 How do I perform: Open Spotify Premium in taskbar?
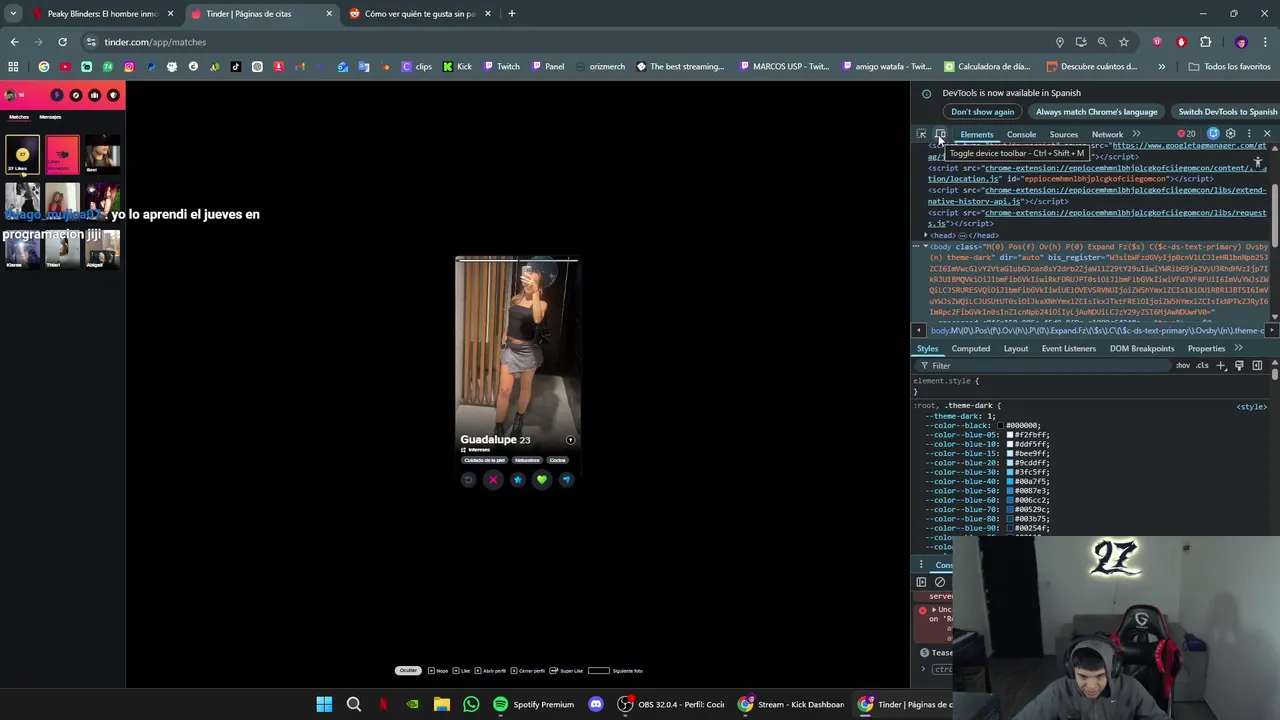click(533, 704)
